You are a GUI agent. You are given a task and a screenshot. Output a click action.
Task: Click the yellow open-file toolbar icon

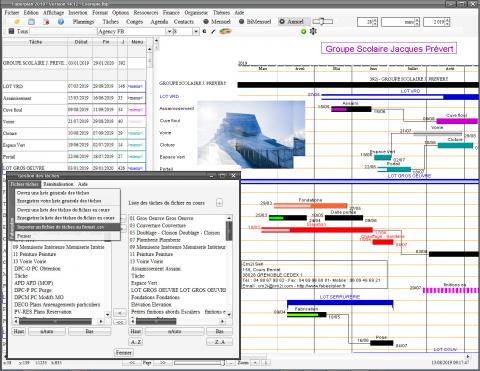point(17,22)
